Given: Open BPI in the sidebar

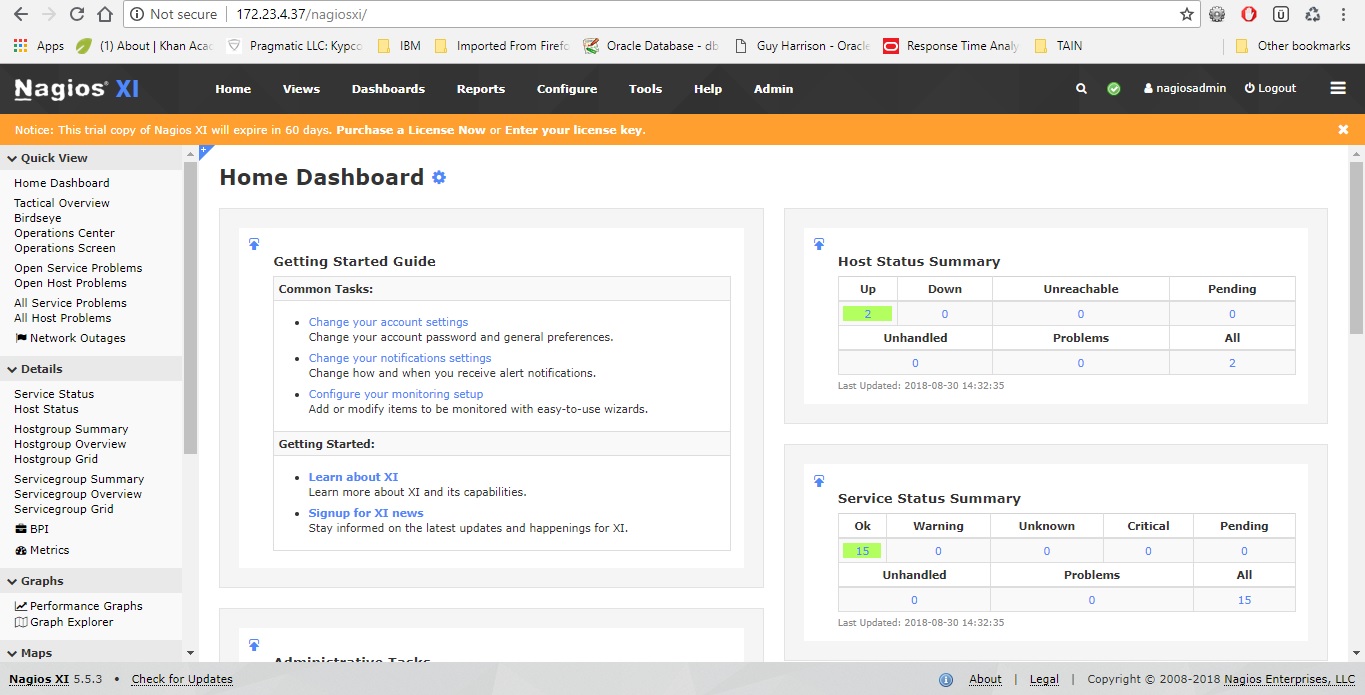Looking at the screenshot, I should (x=32, y=529).
